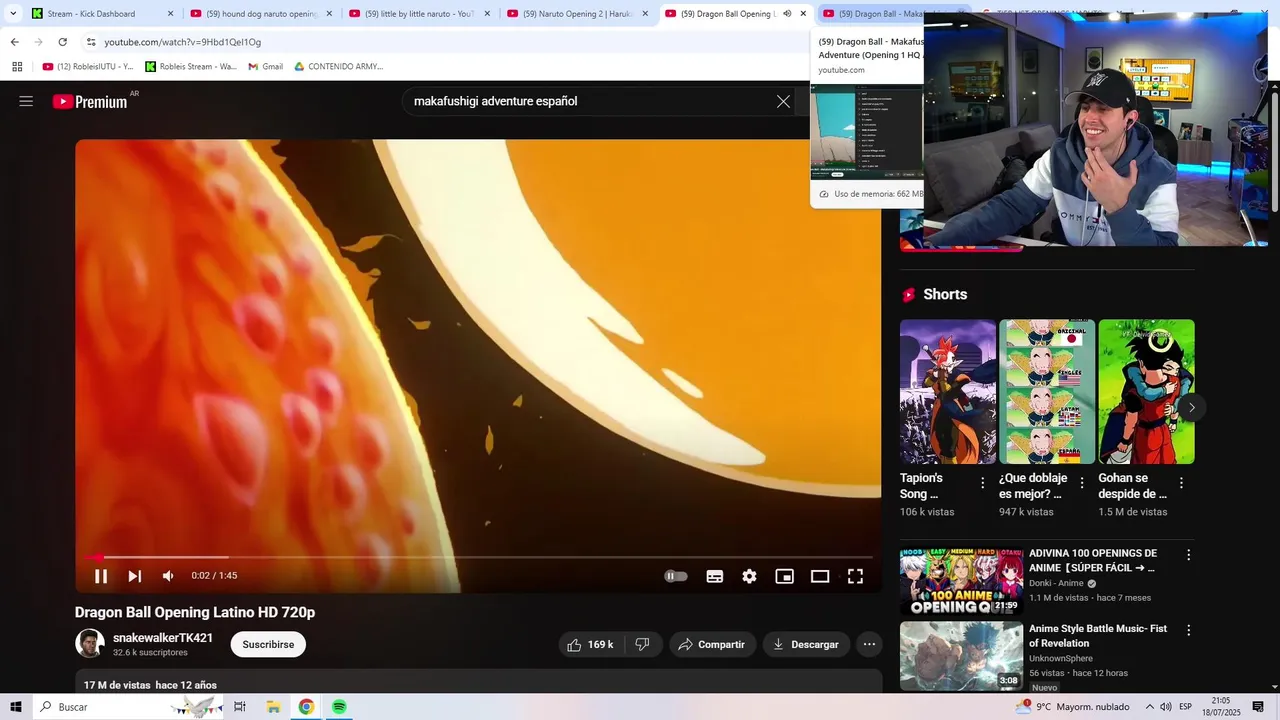1280x720 pixels.
Task: Dislike the Dragon Ball video
Action: 643,645
